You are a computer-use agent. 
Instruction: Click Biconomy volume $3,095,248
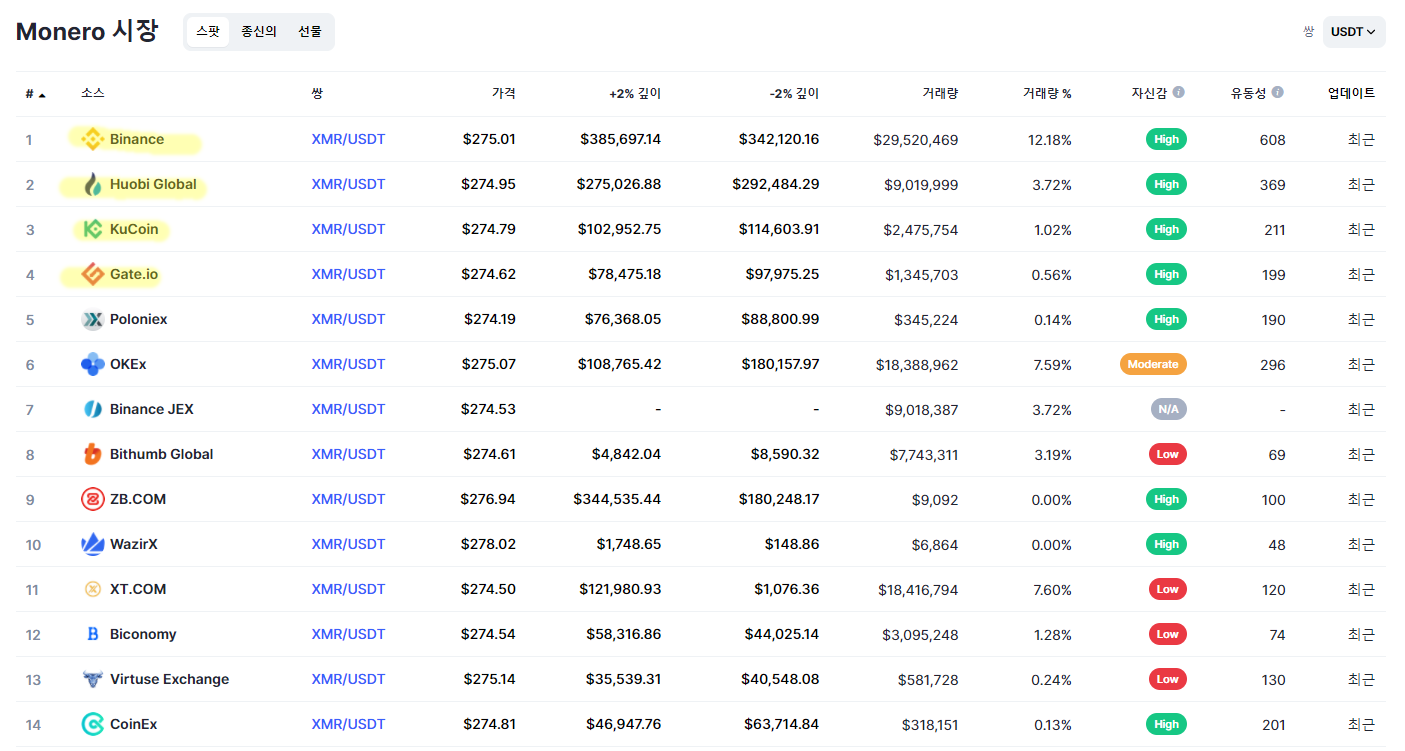coord(920,635)
